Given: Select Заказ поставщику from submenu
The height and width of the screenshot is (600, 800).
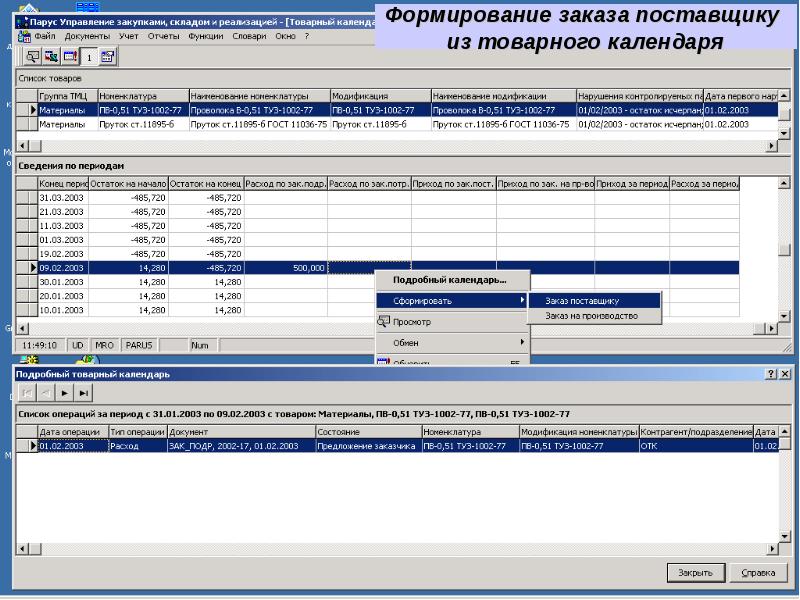Looking at the screenshot, I should tap(583, 300).
